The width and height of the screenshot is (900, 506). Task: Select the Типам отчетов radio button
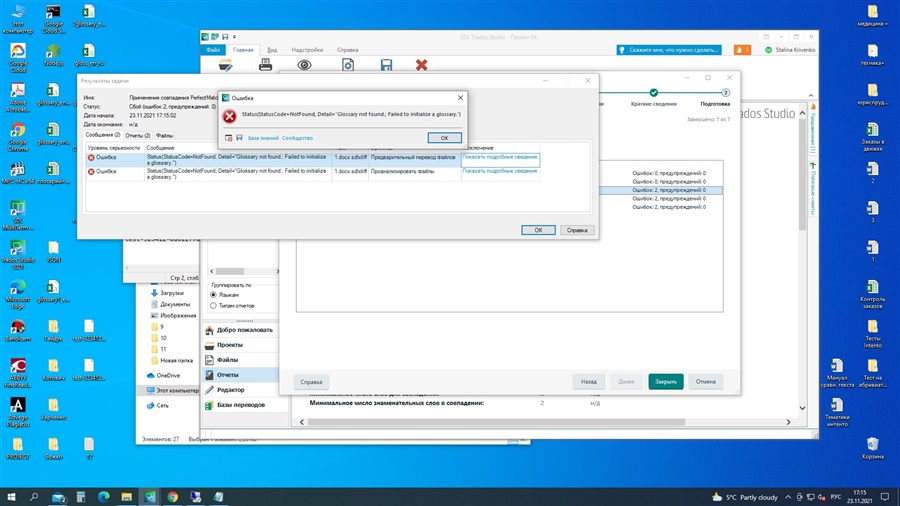[x=214, y=306]
